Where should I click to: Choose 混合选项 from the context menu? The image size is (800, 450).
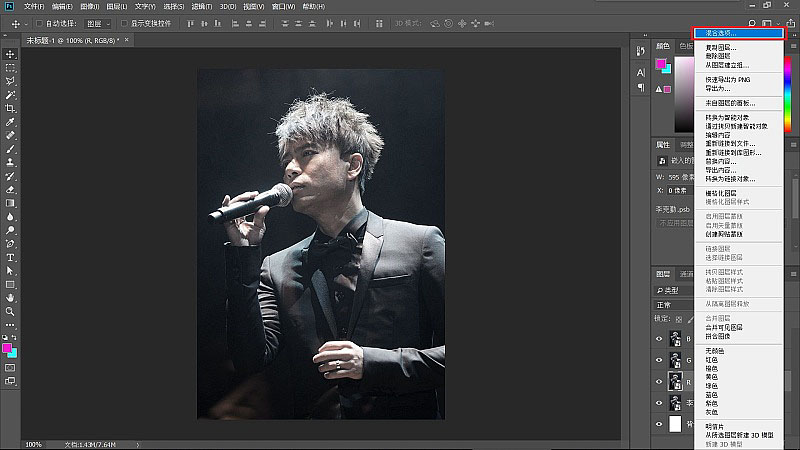click(739, 33)
